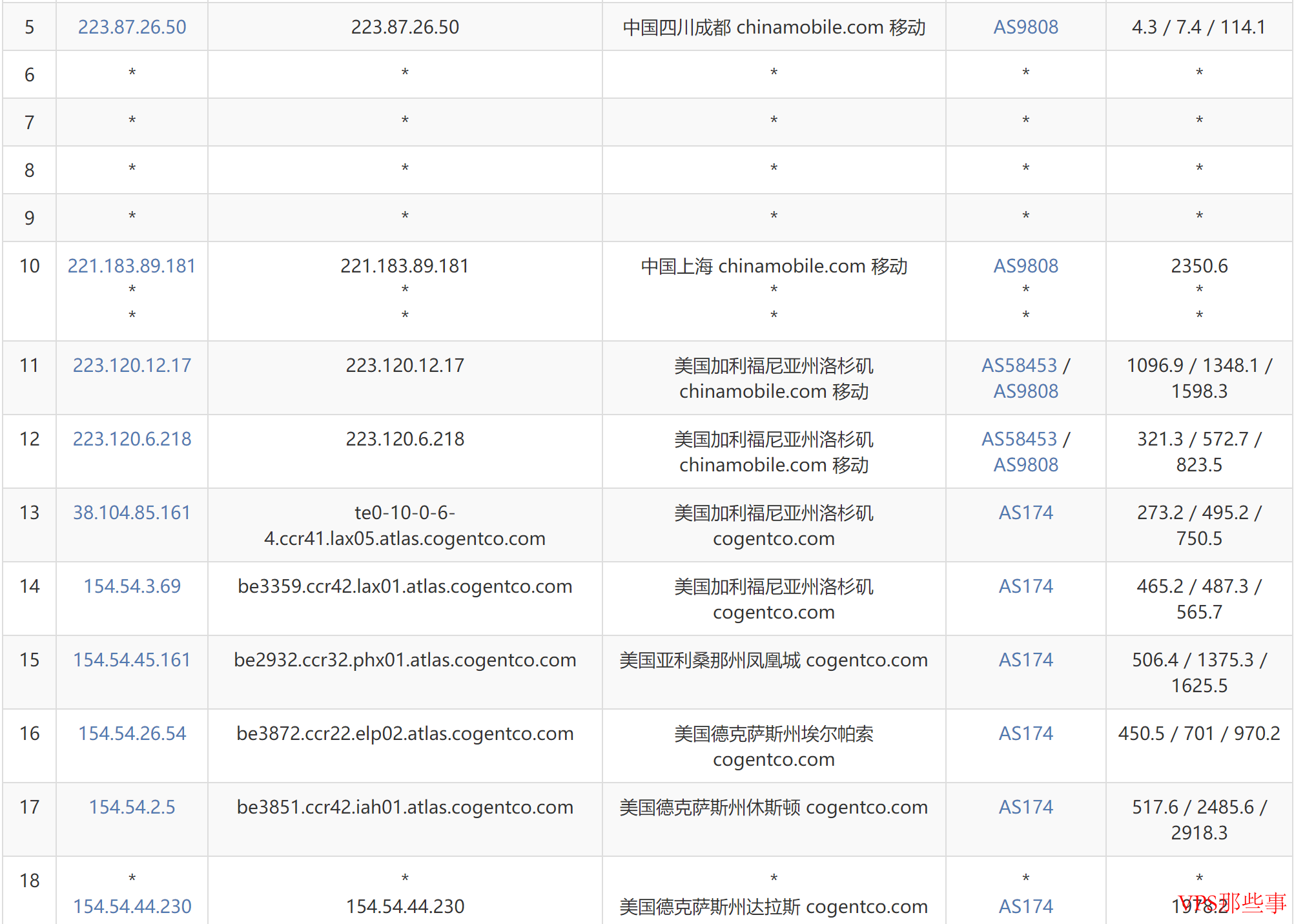Select hostname be3872.ccr22.elp02.atlas.cogentco.com
This screenshot has width=1294, height=924.
(405, 734)
